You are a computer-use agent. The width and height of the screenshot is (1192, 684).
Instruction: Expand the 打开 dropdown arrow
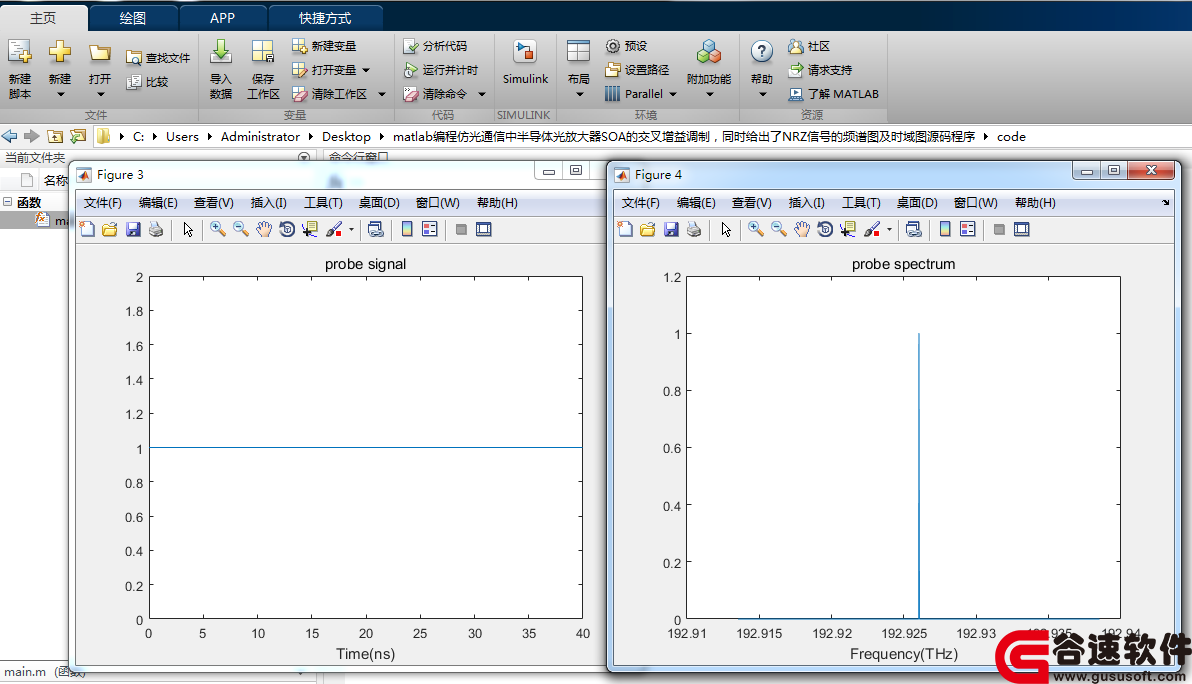[100, 95]
